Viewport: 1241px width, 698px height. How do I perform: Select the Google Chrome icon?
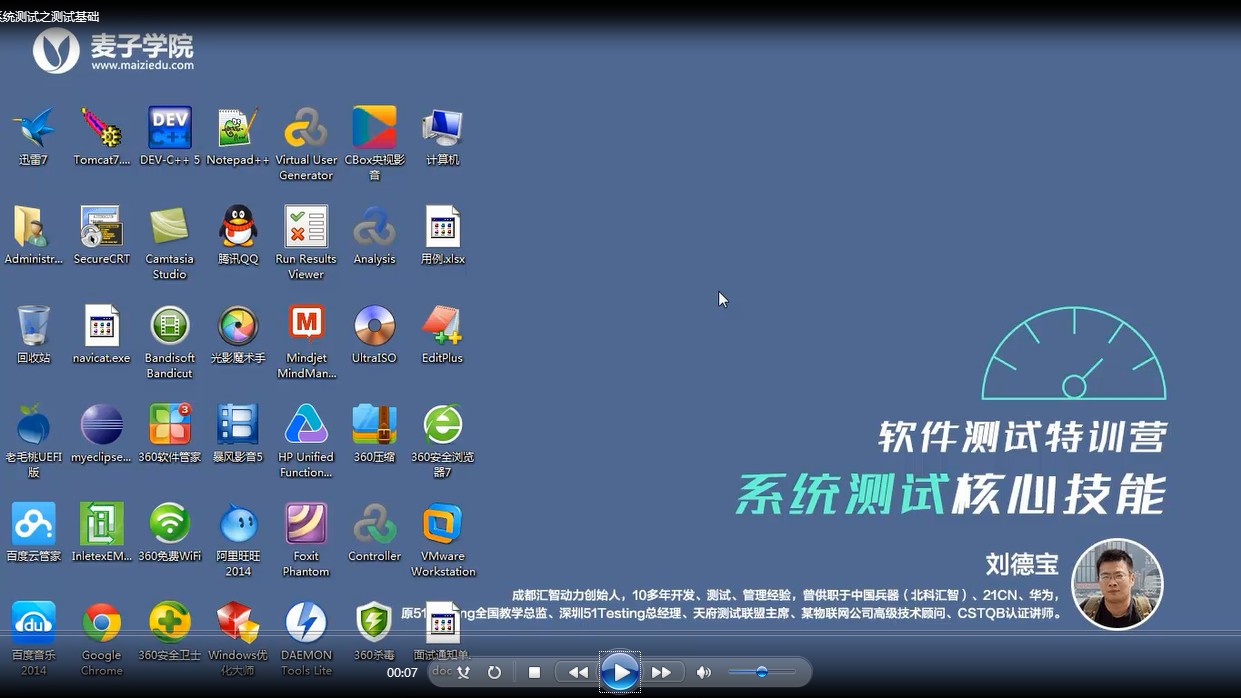[102, 624]
